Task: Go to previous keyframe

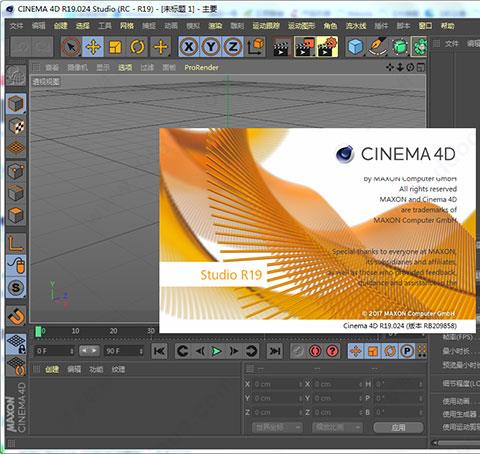Action: point(182,351)
